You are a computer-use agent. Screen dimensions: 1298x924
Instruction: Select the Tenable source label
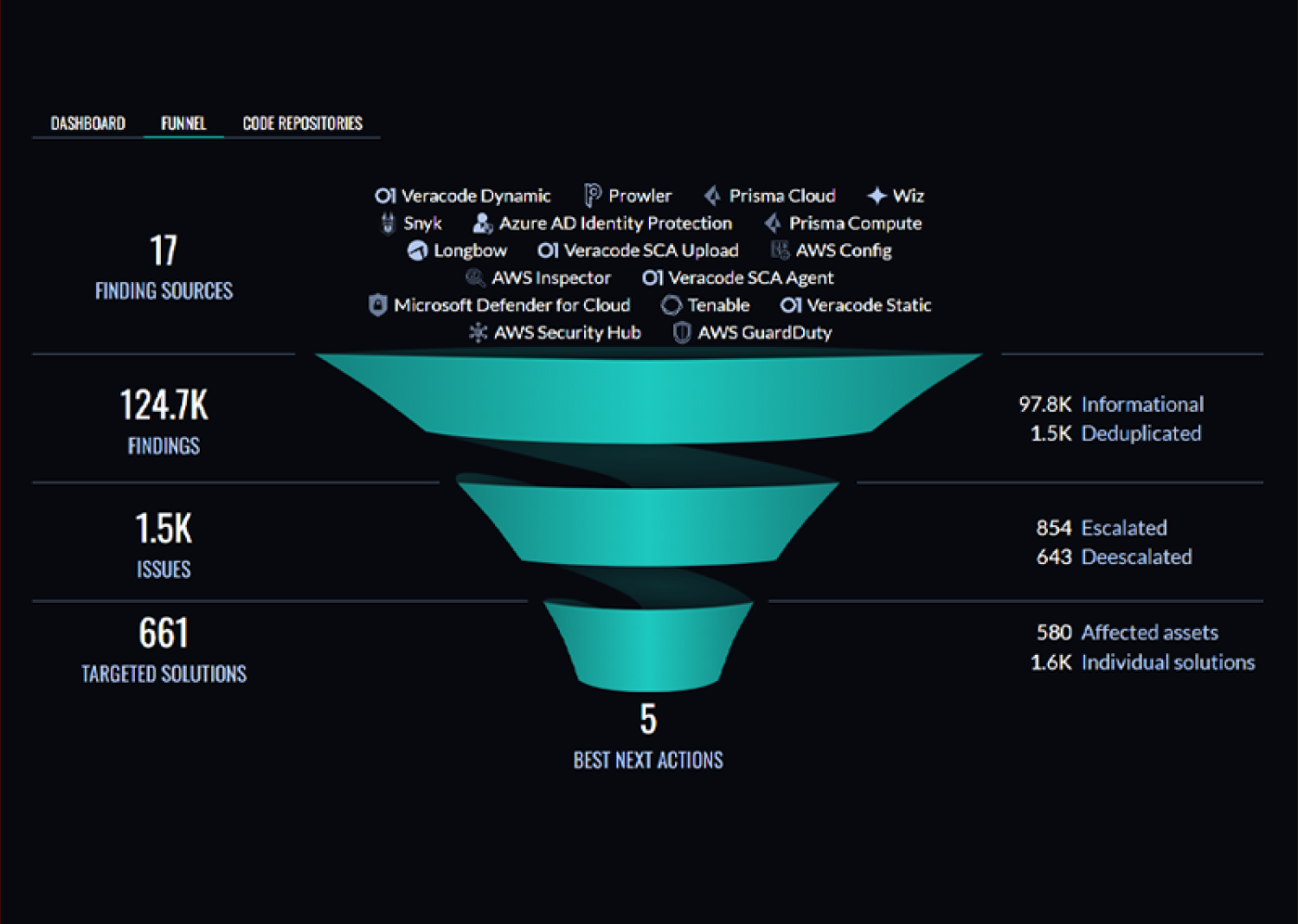[x=718, y=305]
